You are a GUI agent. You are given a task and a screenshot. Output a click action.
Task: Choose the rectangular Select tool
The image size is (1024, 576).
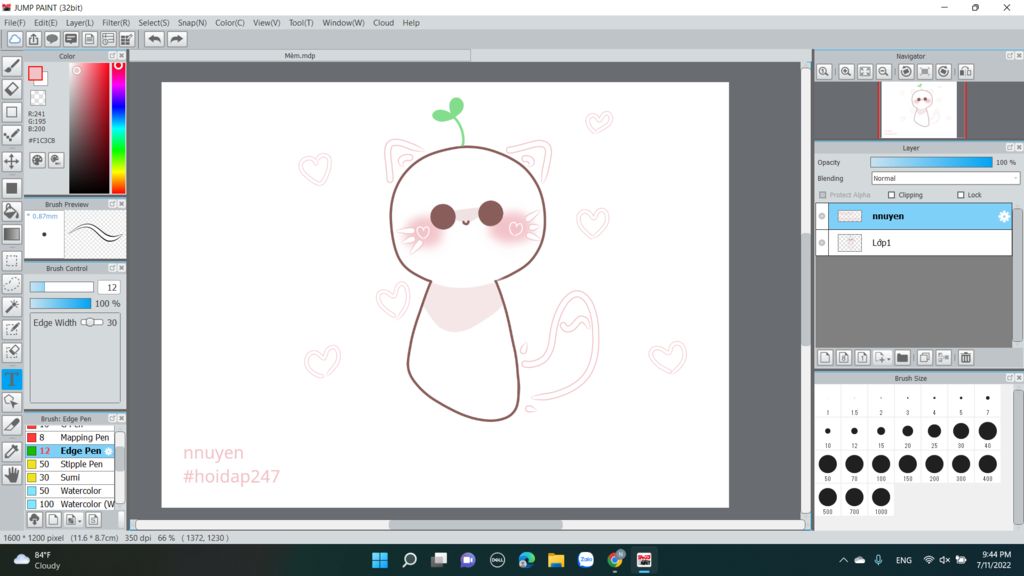pyautogui.click(x=12, y=261)
